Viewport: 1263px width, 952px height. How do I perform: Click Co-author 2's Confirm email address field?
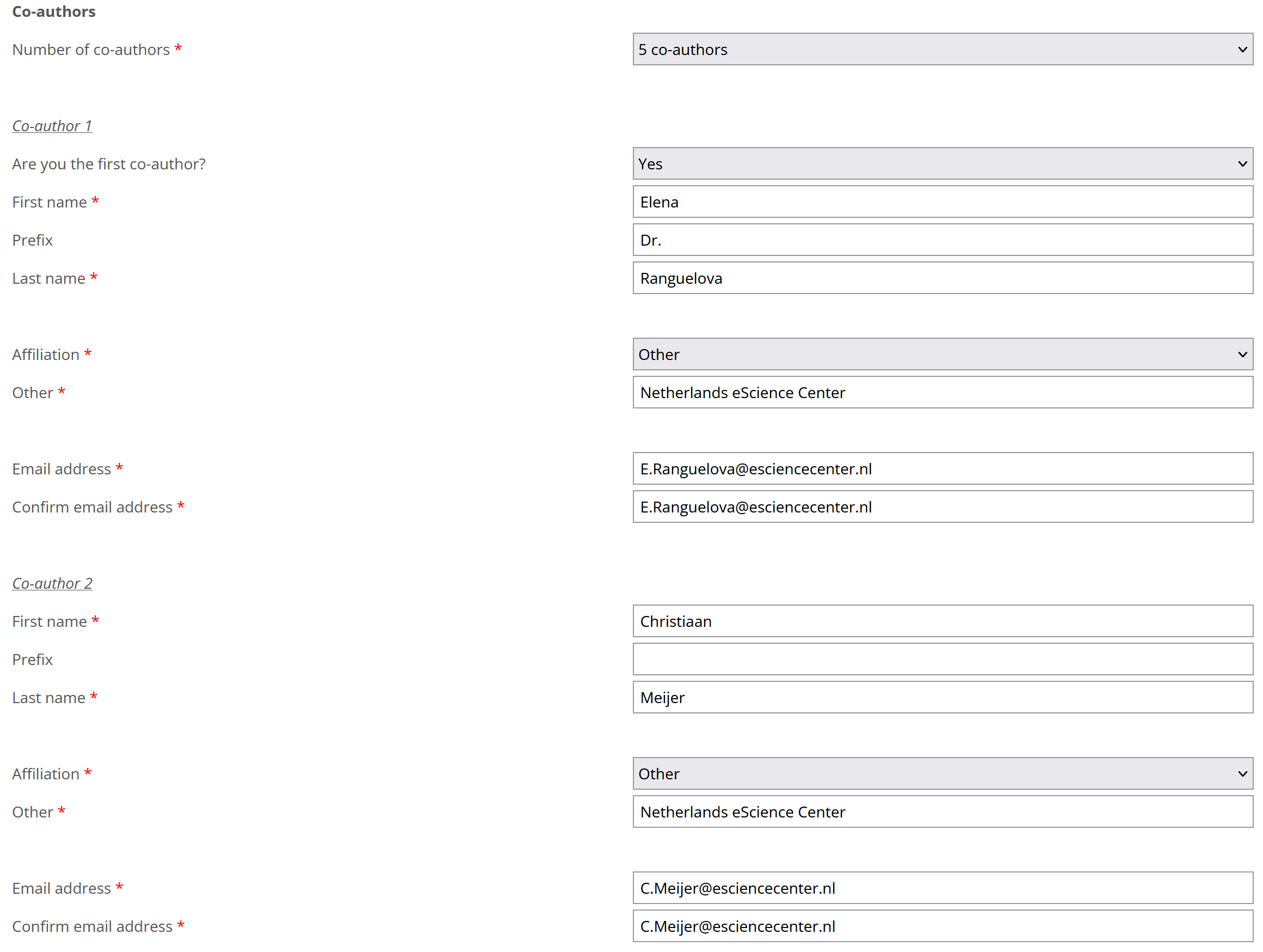pos(942,926)
